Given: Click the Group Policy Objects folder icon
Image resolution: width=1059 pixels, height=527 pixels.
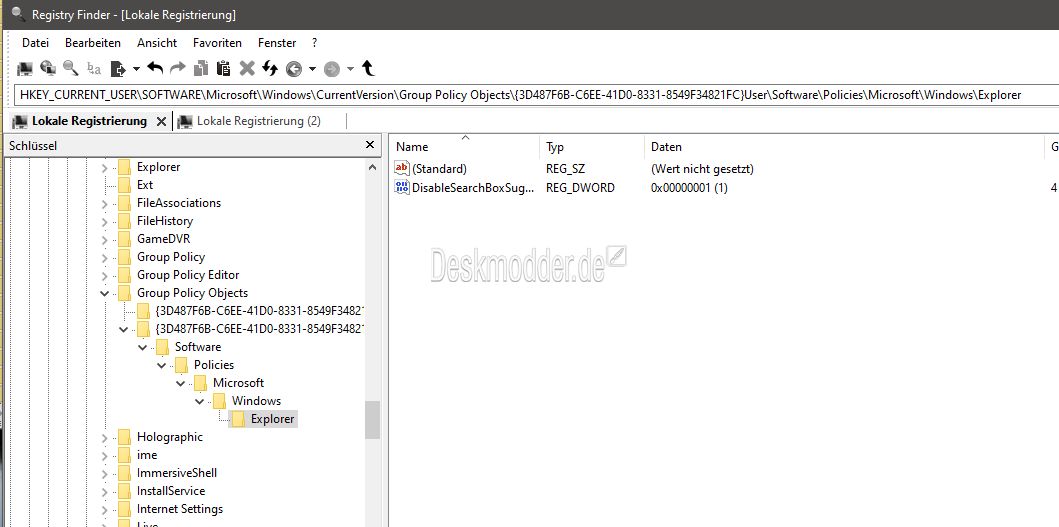Looking at the screenshot, I should point(124,293).
